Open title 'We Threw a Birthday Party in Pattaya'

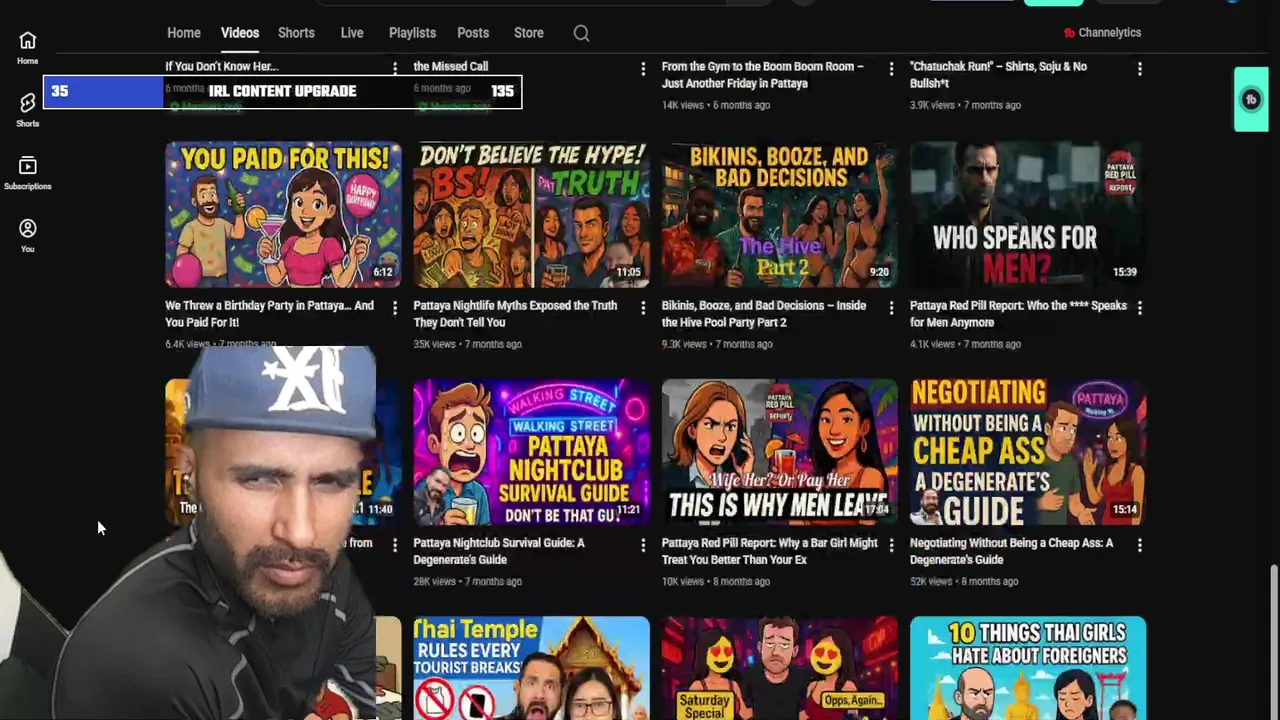coord(269,314)
